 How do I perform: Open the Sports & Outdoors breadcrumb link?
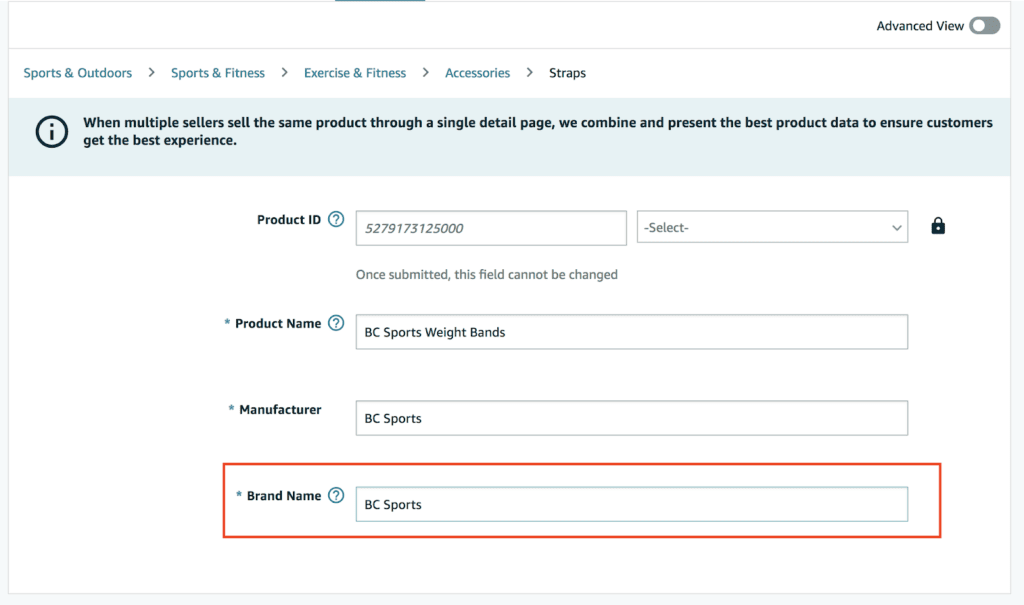pos(78,73)
